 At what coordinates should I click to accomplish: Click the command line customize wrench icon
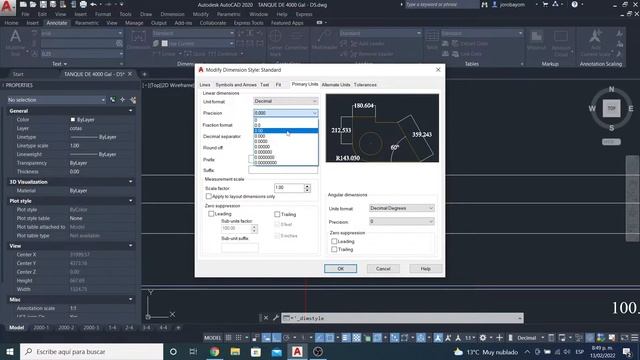[x=276, y=318]
